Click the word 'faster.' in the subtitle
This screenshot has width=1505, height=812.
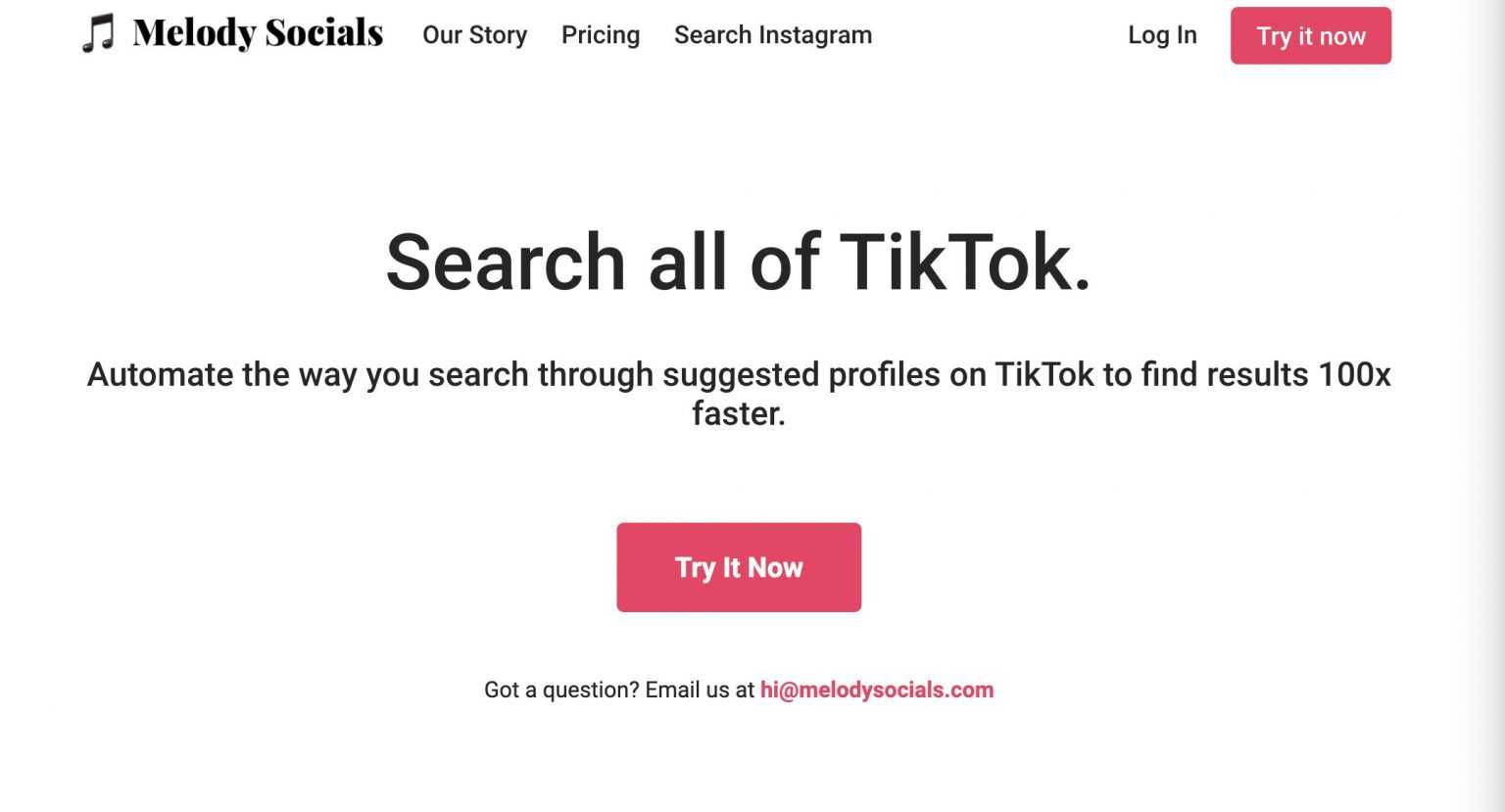(x=738, y=412)
